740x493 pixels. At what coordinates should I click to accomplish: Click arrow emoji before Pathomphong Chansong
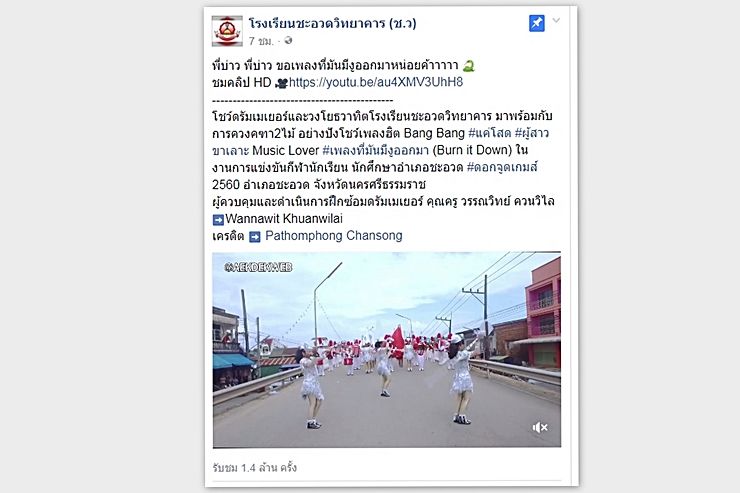click(254, 237)
